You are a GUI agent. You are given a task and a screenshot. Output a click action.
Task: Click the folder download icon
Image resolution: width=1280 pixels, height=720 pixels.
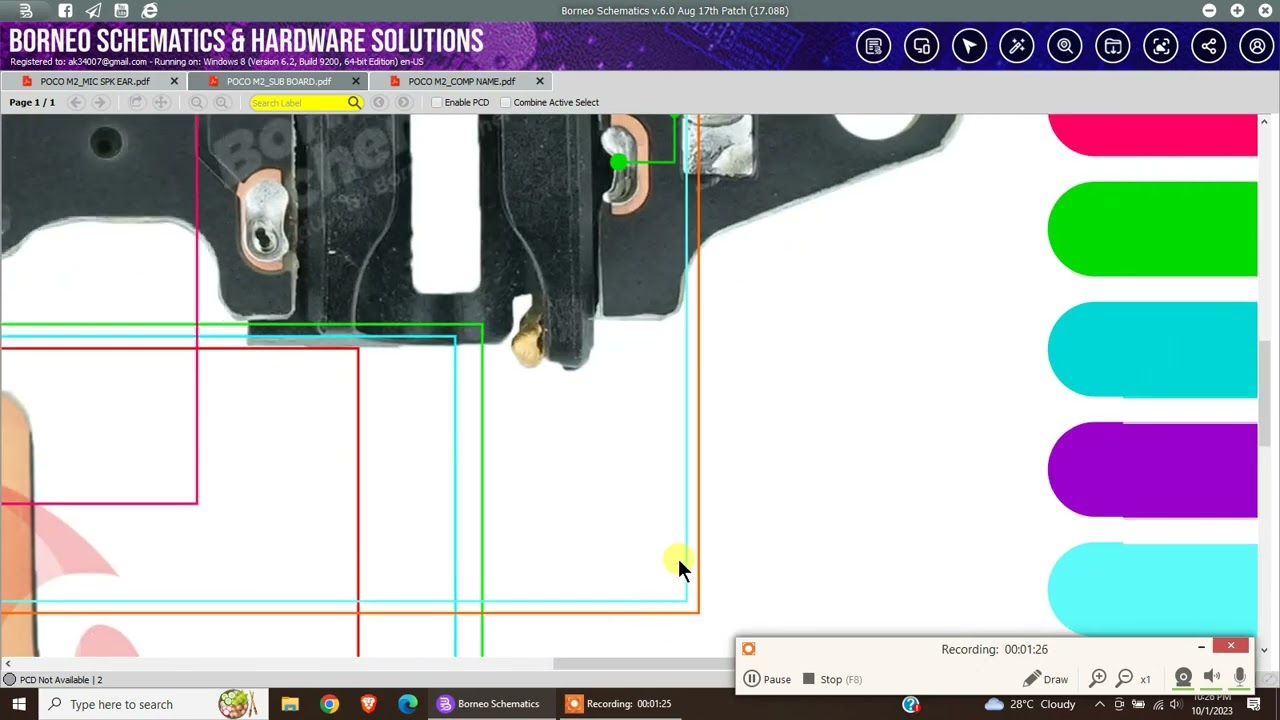point(1113,46)
